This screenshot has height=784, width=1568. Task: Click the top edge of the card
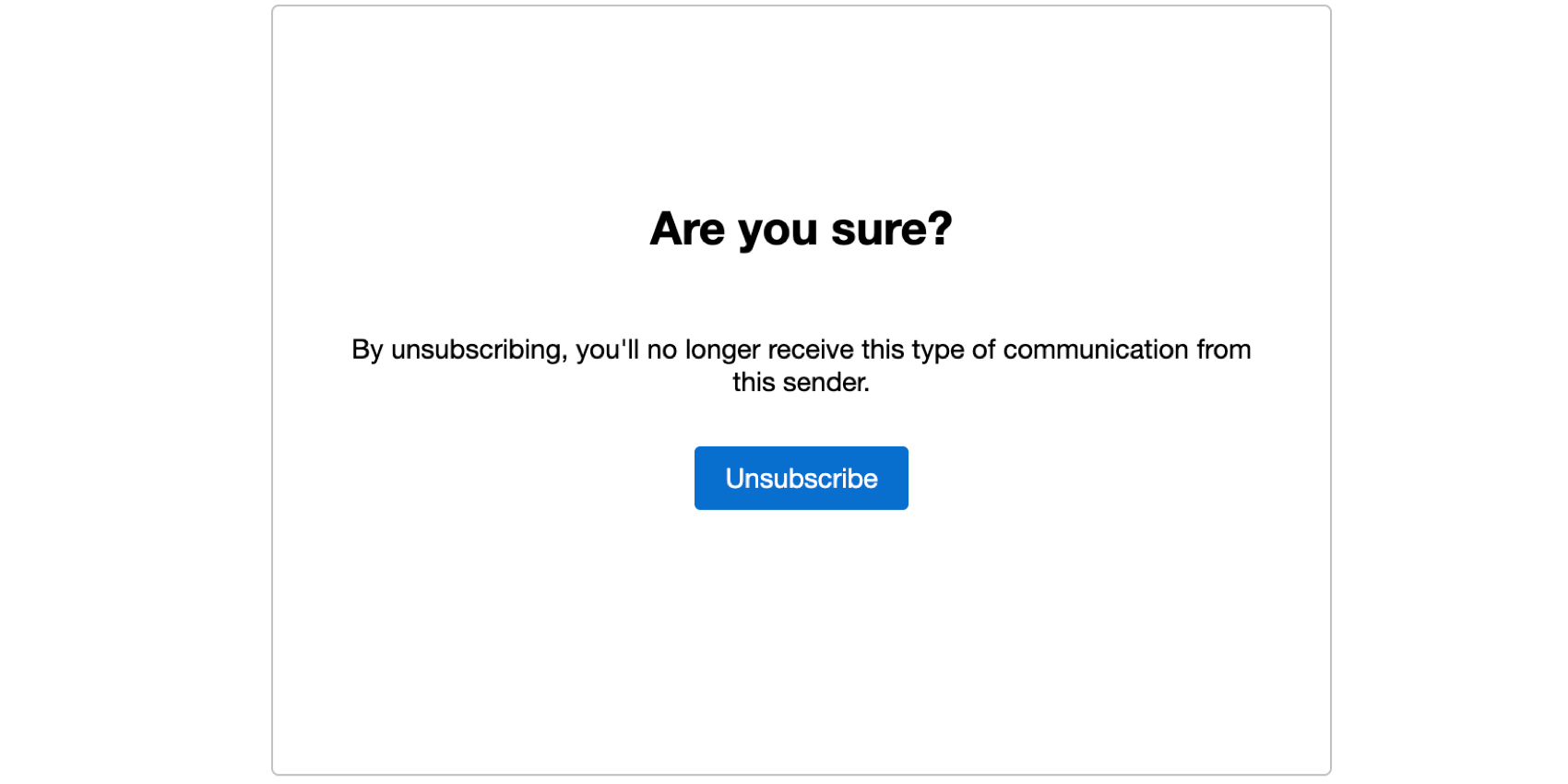tap(801, 7)
